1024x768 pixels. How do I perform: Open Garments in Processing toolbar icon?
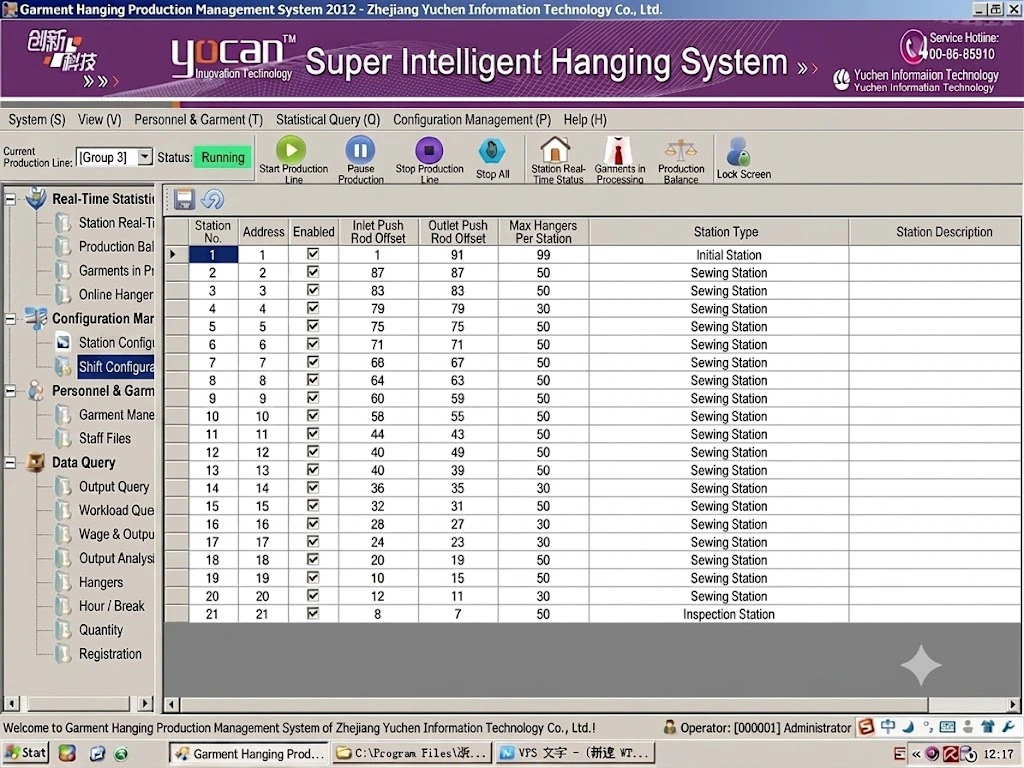pyautogui.click(x=618, y=150)
